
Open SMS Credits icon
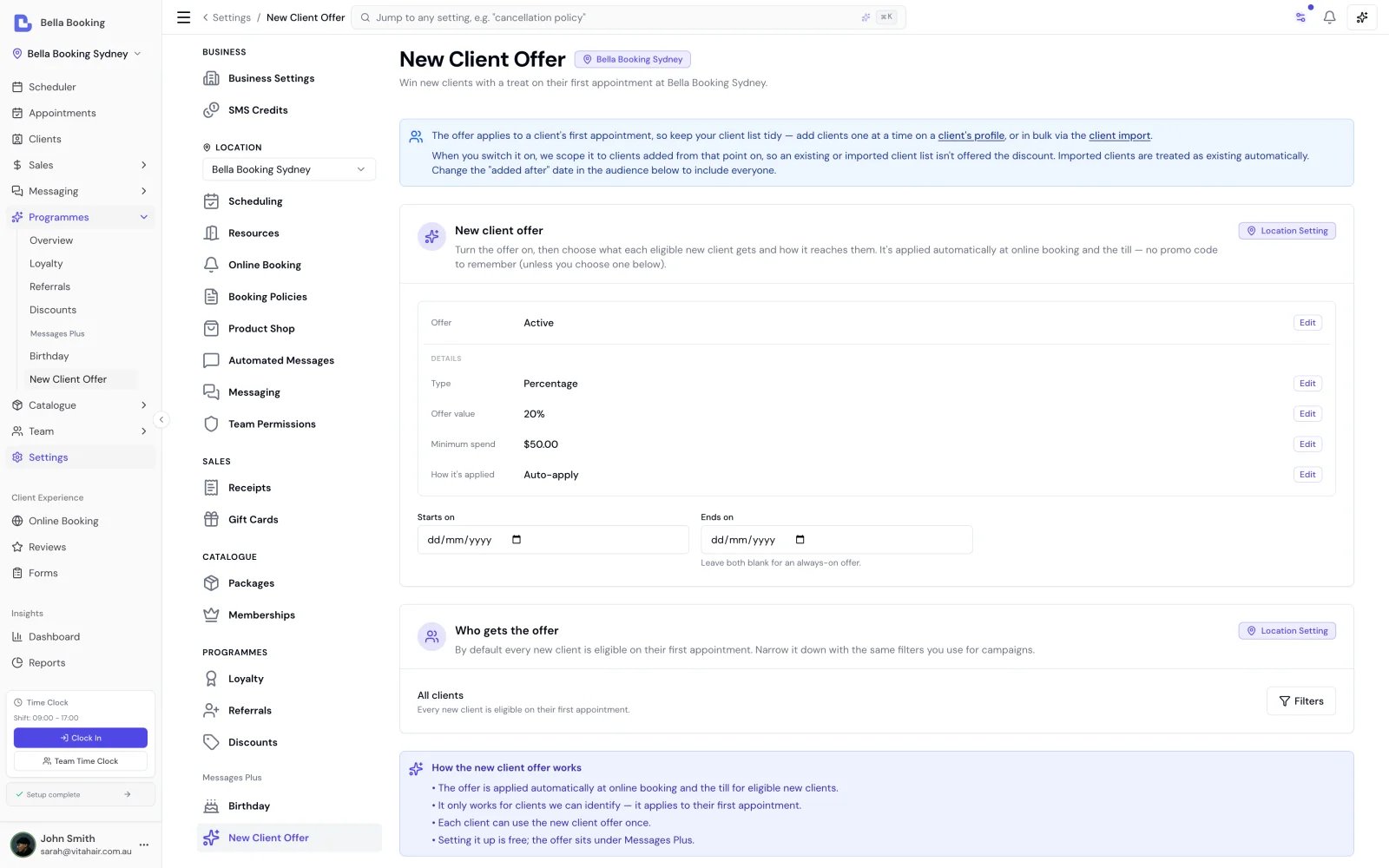[211, 110]
